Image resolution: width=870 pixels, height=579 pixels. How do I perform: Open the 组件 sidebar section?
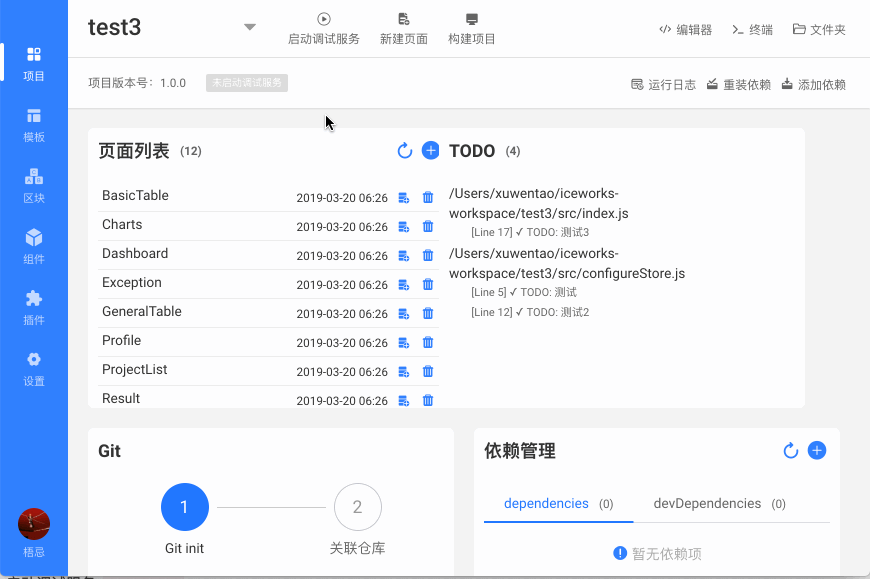[x=34, y=247]
